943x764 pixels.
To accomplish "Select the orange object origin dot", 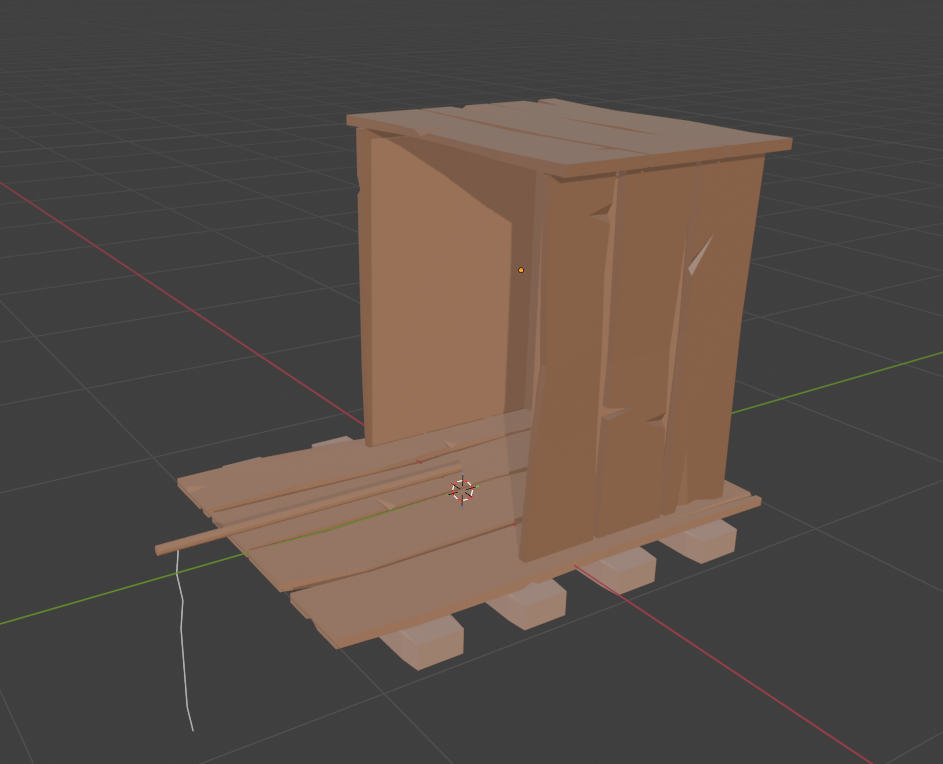I will click(521, 270).
